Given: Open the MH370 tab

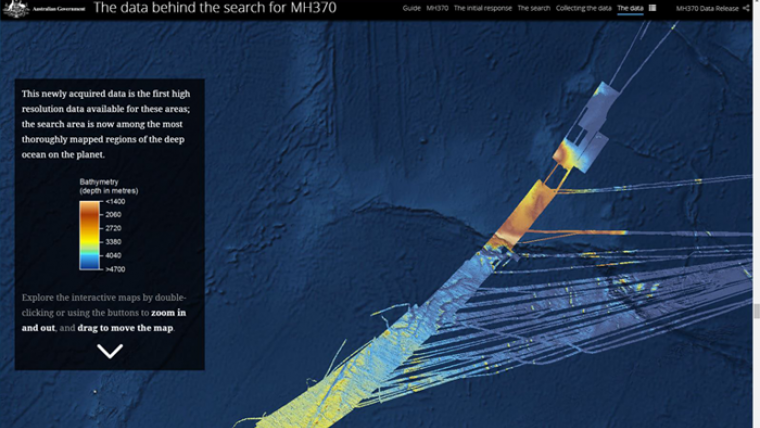Looking at the screenshot, I should coord(437,8).
